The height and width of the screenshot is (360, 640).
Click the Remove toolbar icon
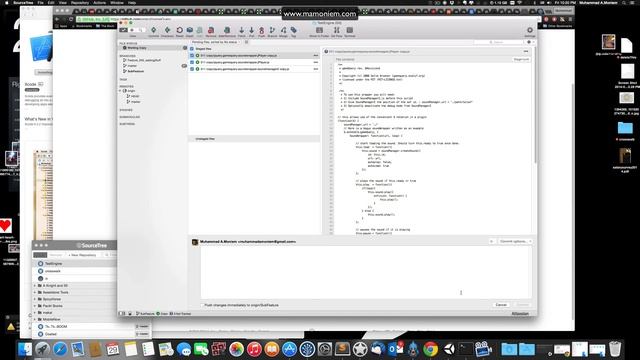click(x=211, y=31)
